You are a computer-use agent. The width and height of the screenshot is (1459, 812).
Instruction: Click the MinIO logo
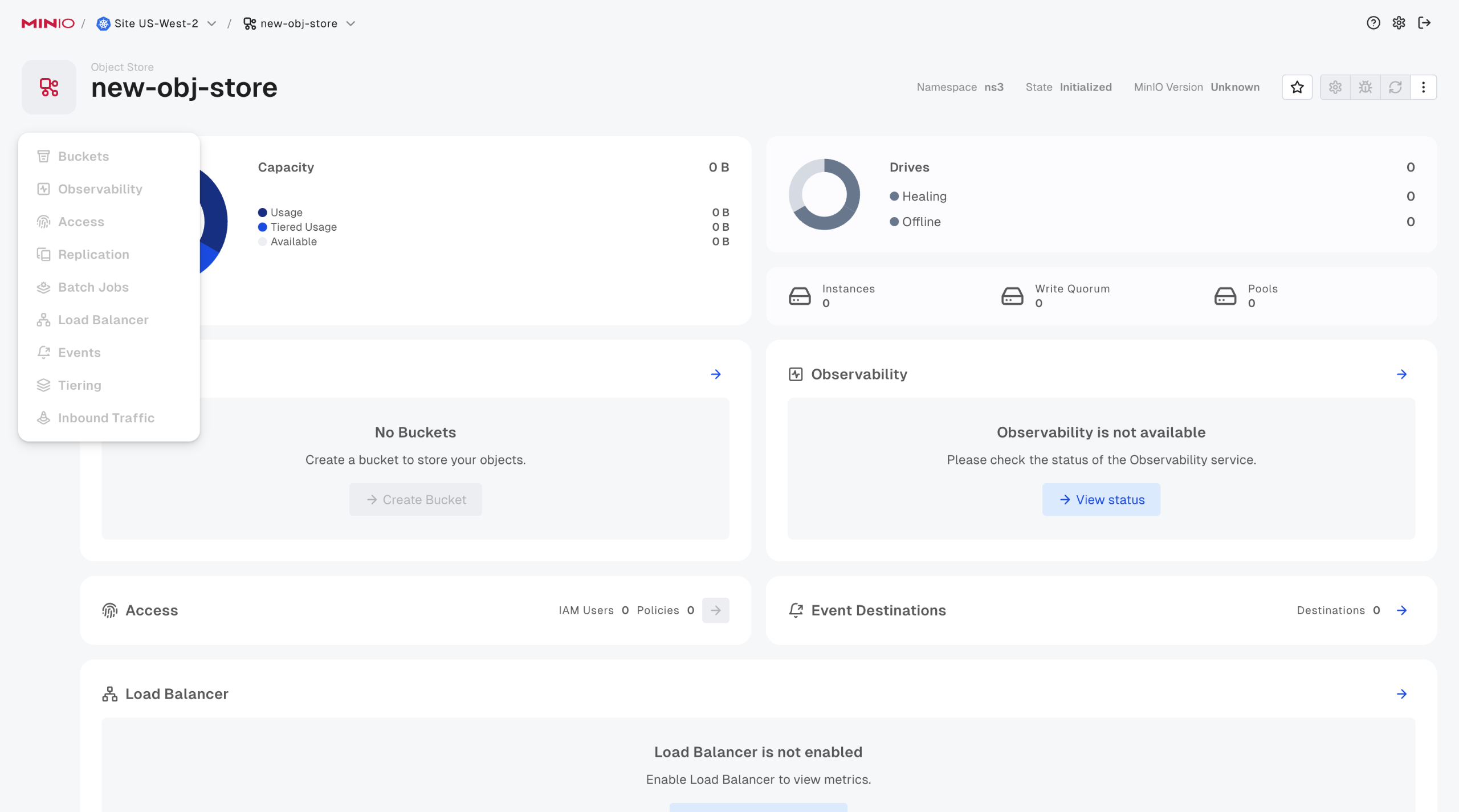click(48, 23)
